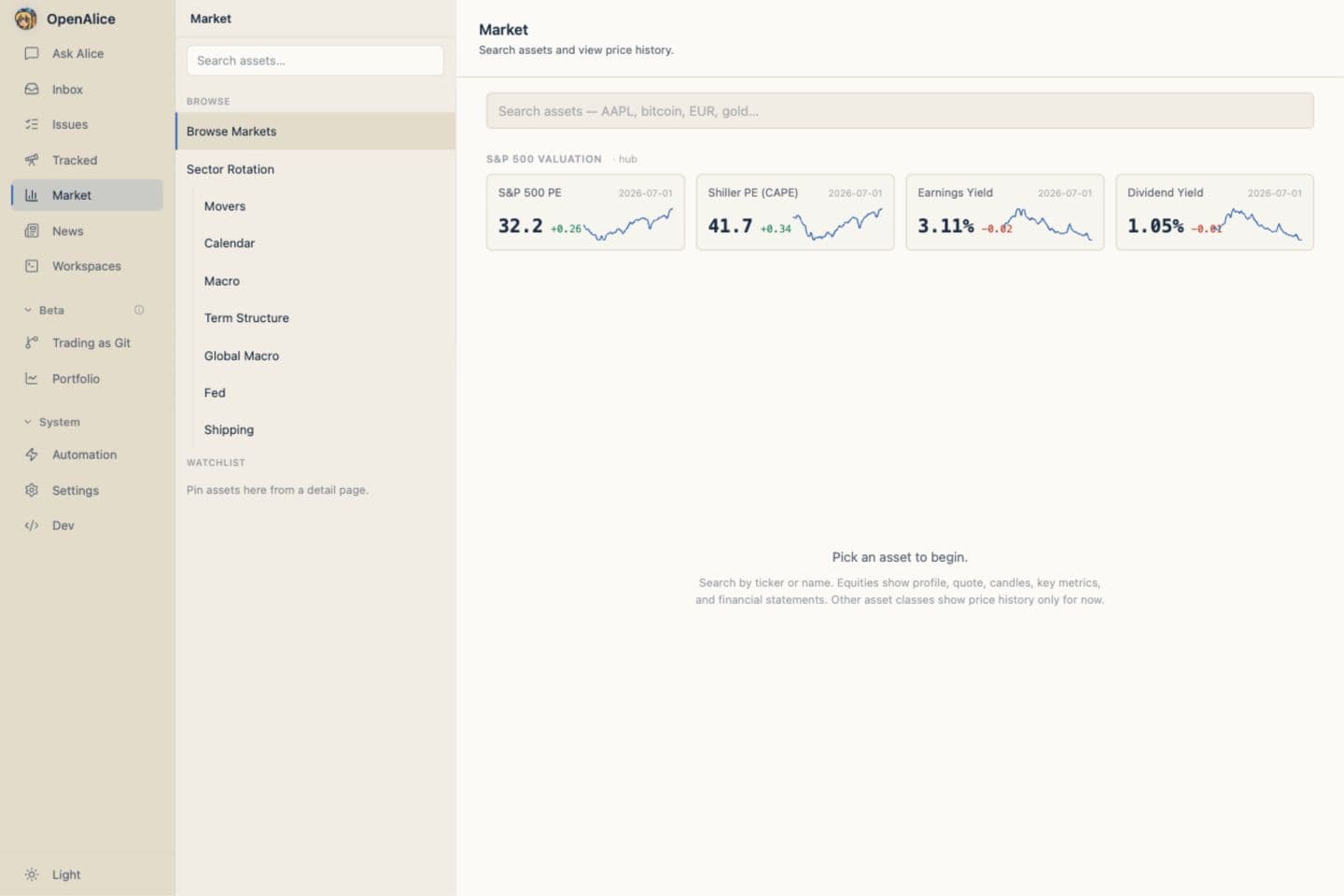Open the Dev page label

tap(63, 526)
